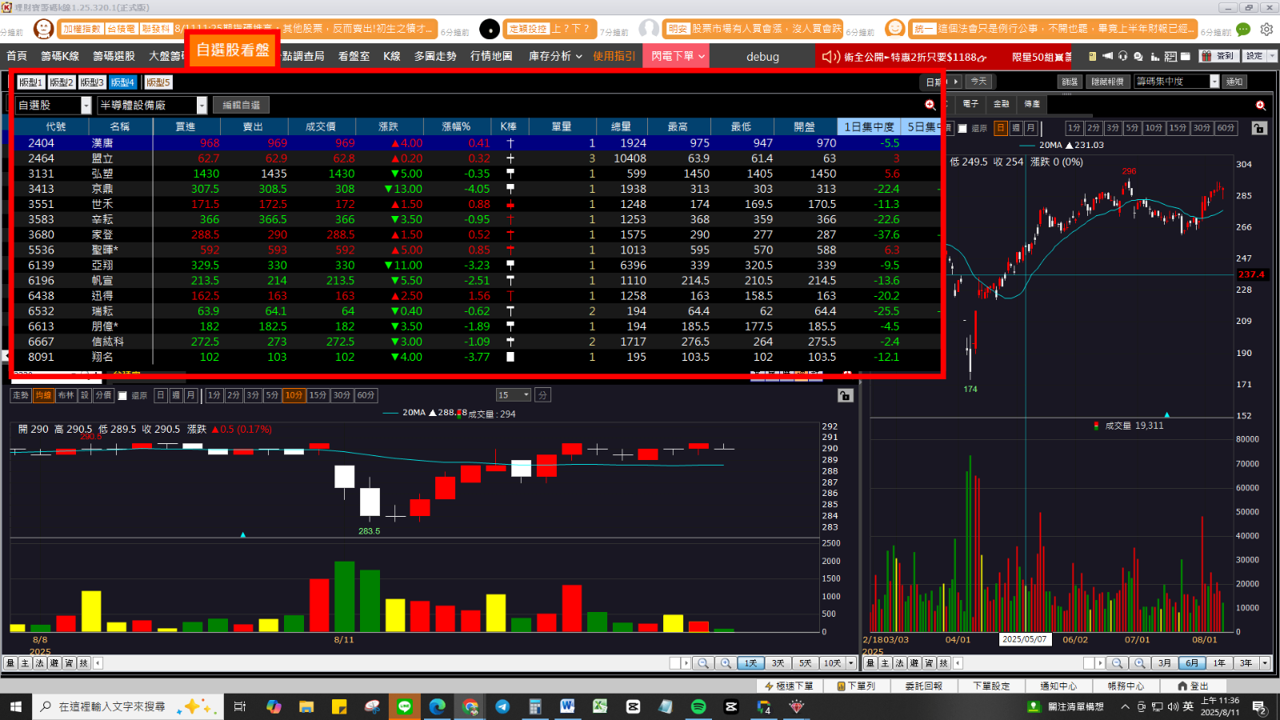Open the 籌碼K線 menu
This screenshot has width=1280, height=720.
[x=59, y=57]
